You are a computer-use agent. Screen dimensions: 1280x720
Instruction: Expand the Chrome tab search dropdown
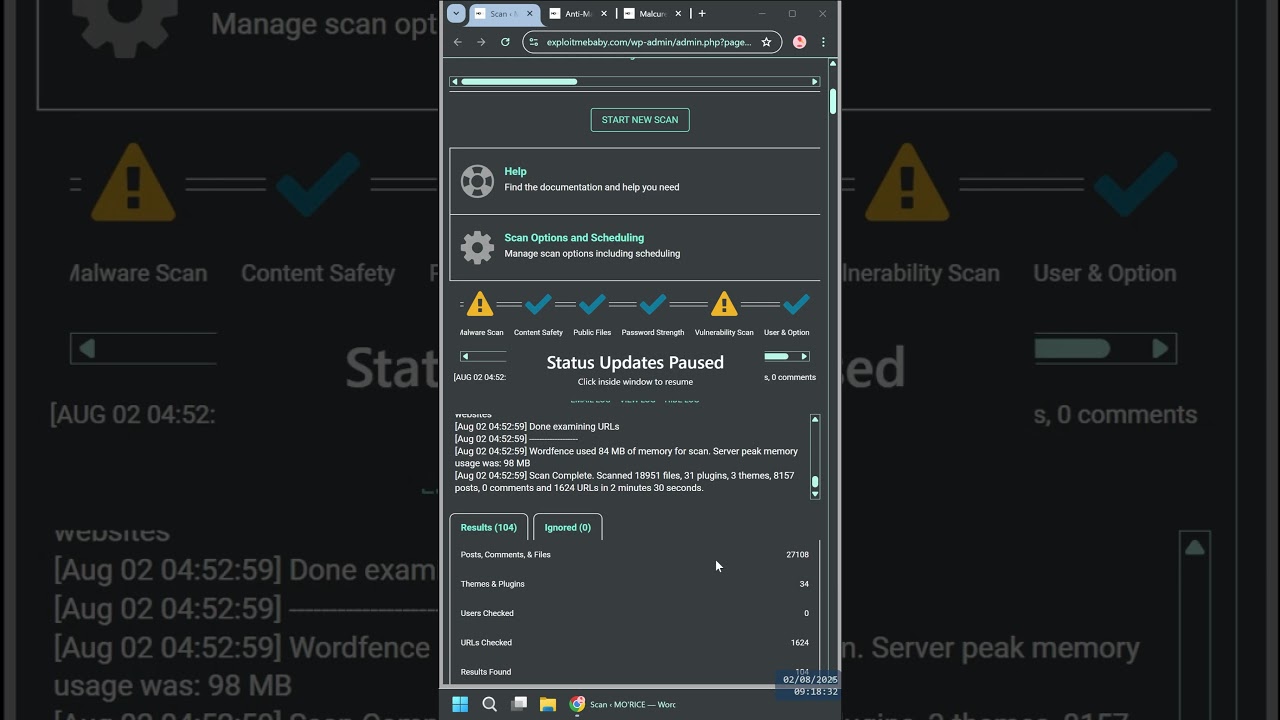[456, 14]
